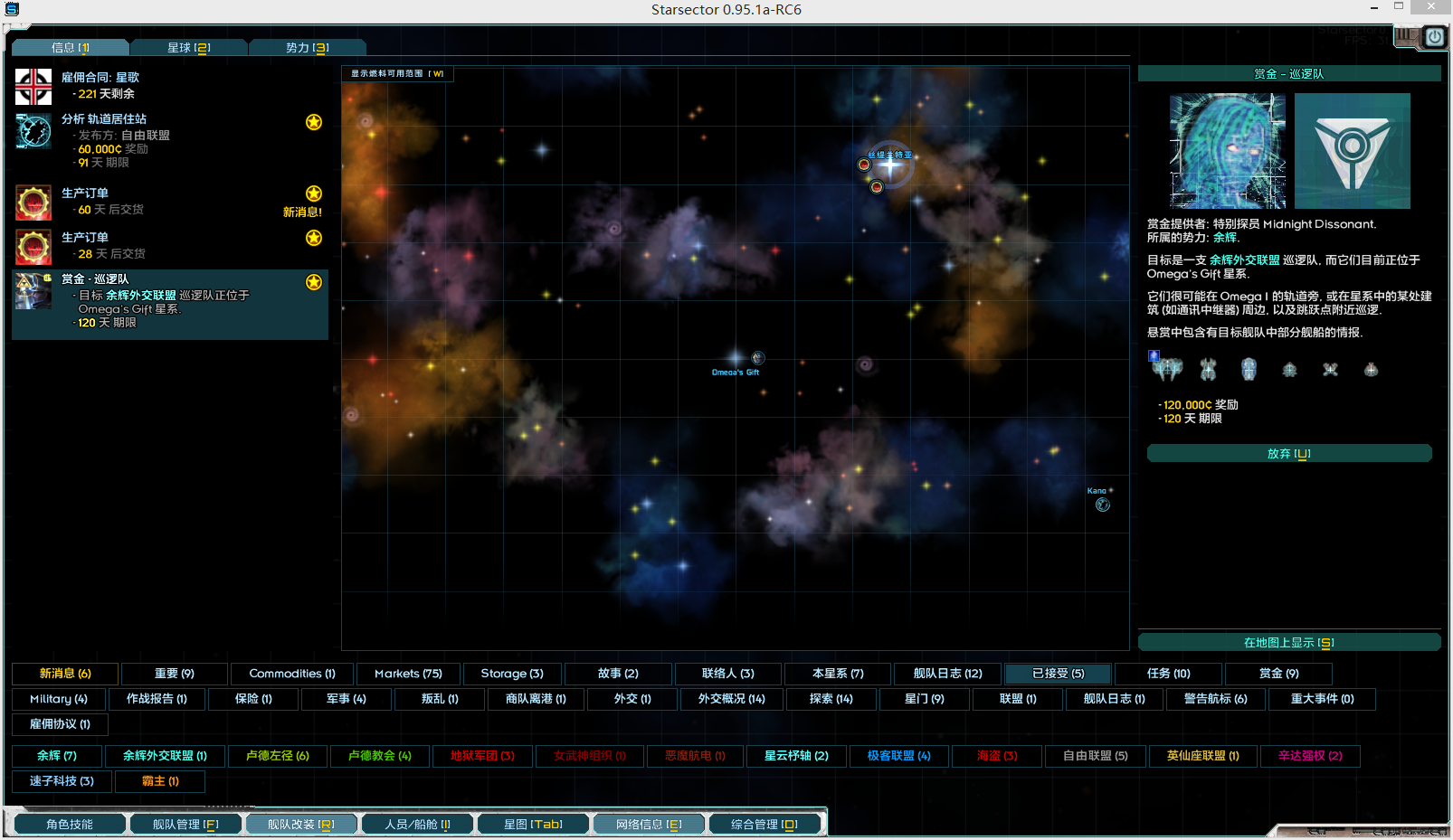Toggle the 新消息 (6) filter tag
The width and height of the screenshot is (1453, 840).
(65, 674)
